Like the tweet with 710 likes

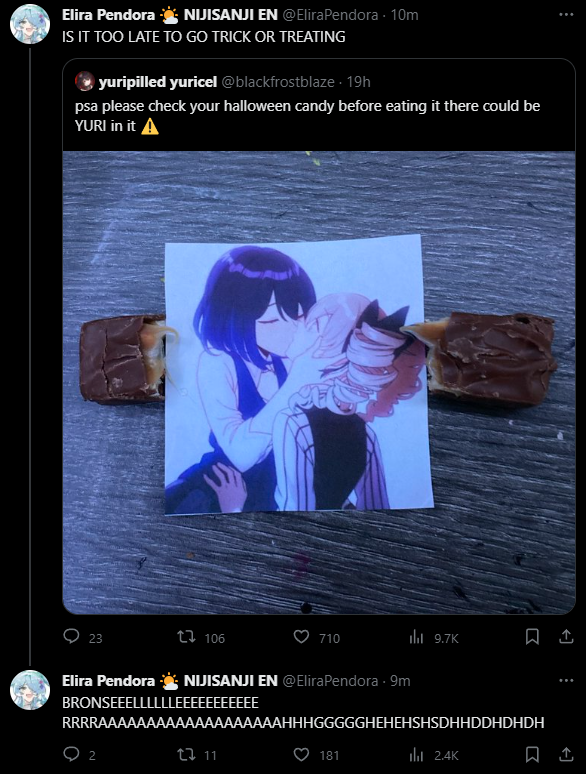tap(301, 637)
